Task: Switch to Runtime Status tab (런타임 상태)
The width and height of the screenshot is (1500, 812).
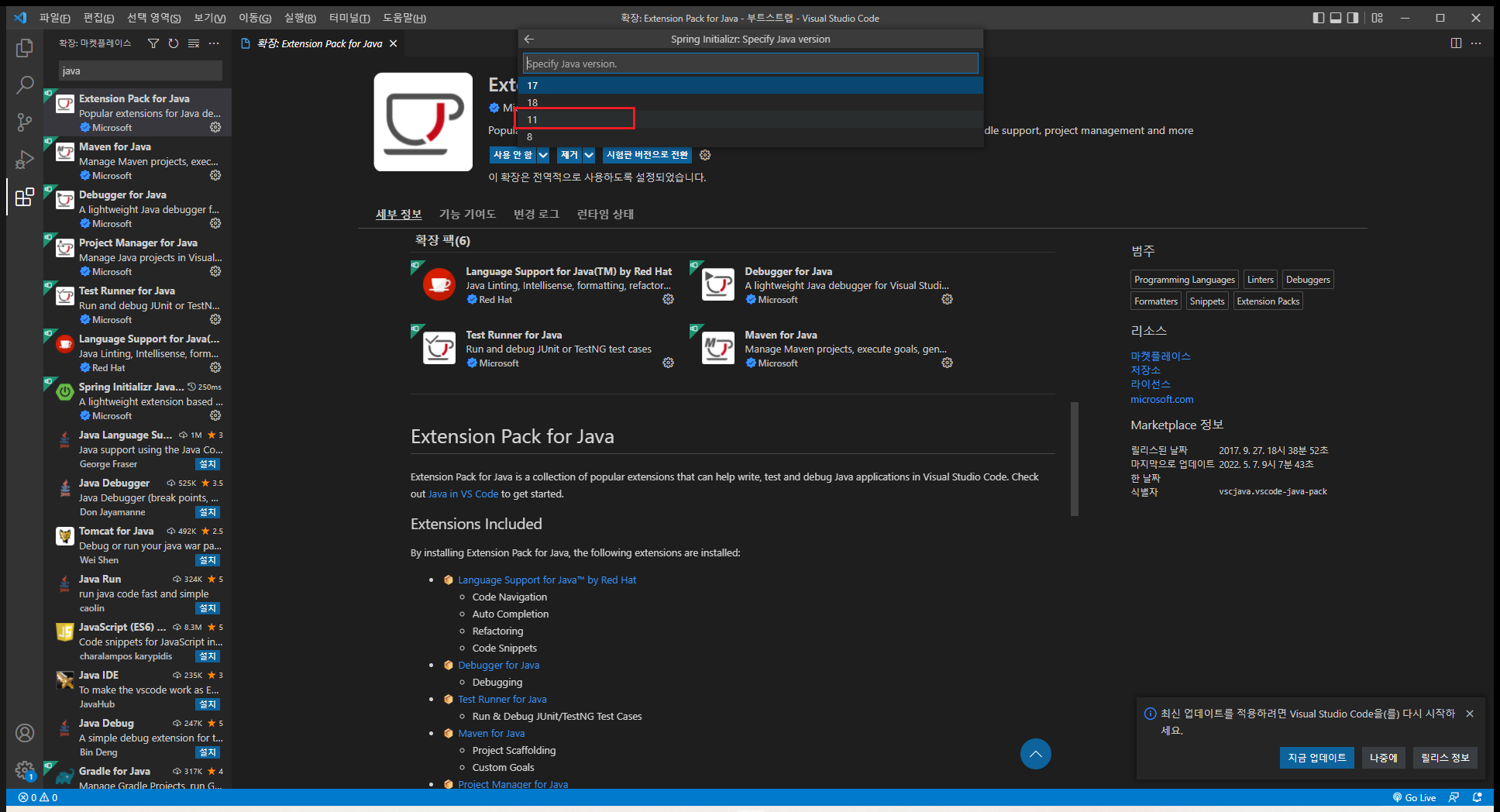Action: [605, 214]
